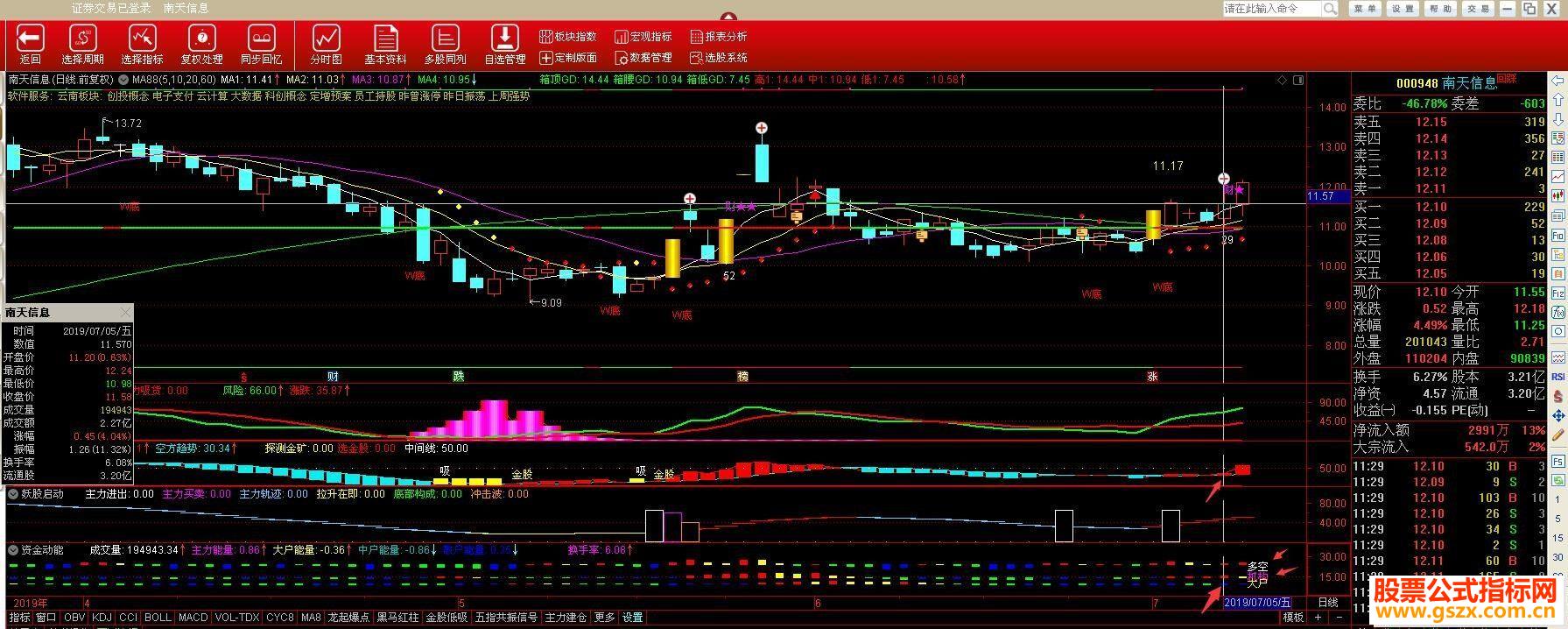Open the 菜单 menu button
This screenshot has height=629, width=1568.
1364,9
